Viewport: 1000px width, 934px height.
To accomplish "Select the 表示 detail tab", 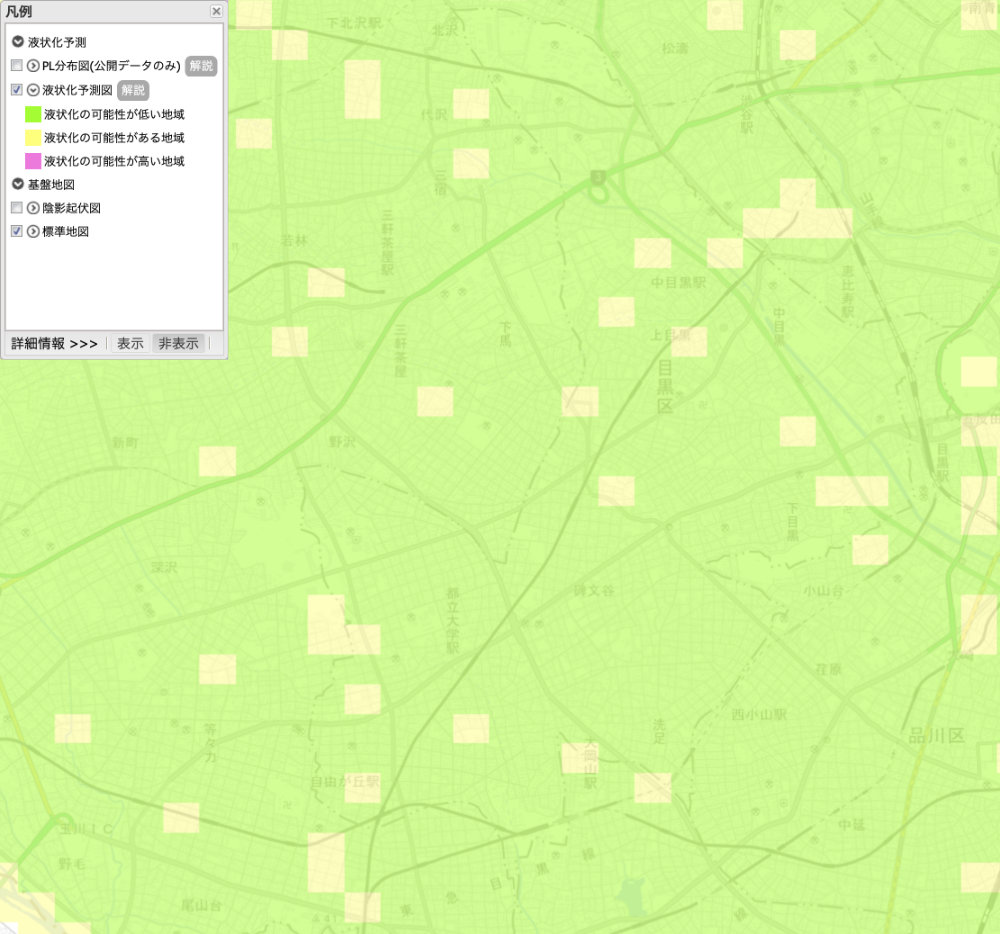I will coord(130,343).
